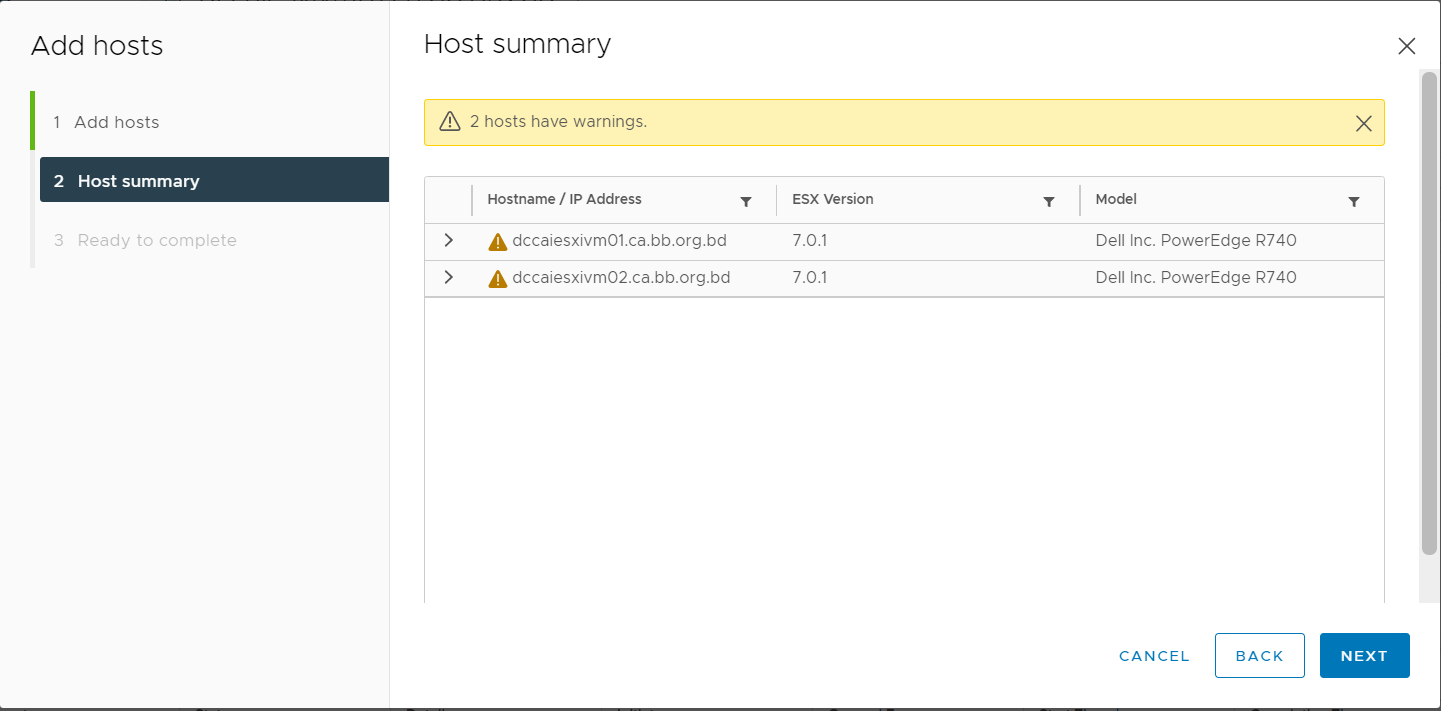The height and width of the screenshot is (711, 1441).
Task: Click the BACK button
Action: coord(1259,656)
